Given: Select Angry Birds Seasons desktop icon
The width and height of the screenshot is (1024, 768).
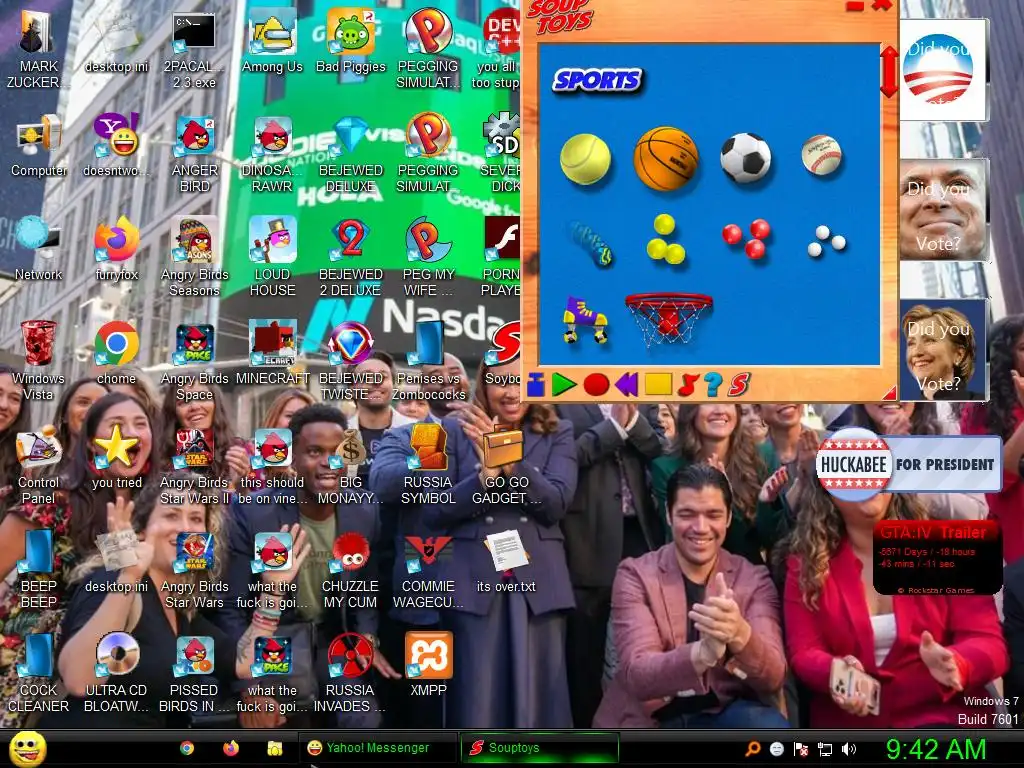Looking at the screenshot, I should coord(195,257).
